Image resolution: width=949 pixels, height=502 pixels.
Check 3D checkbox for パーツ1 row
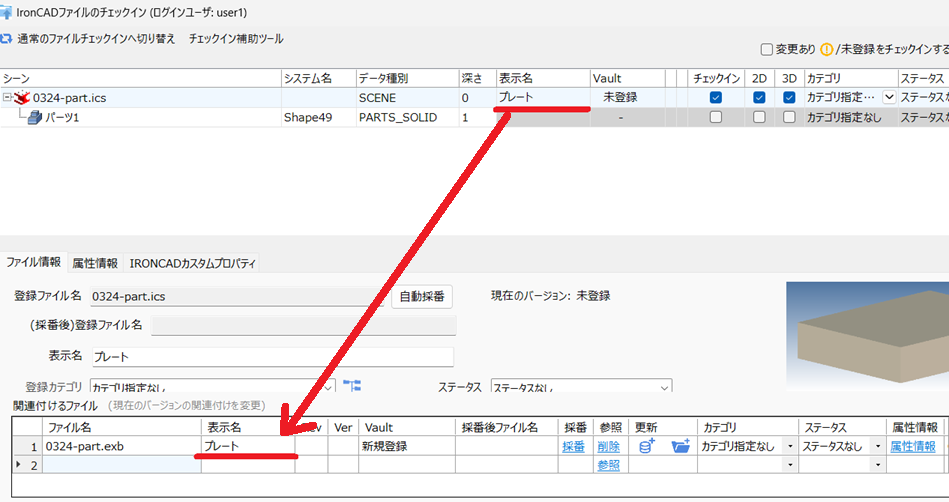pyautogui.click(x=789, y=117)
